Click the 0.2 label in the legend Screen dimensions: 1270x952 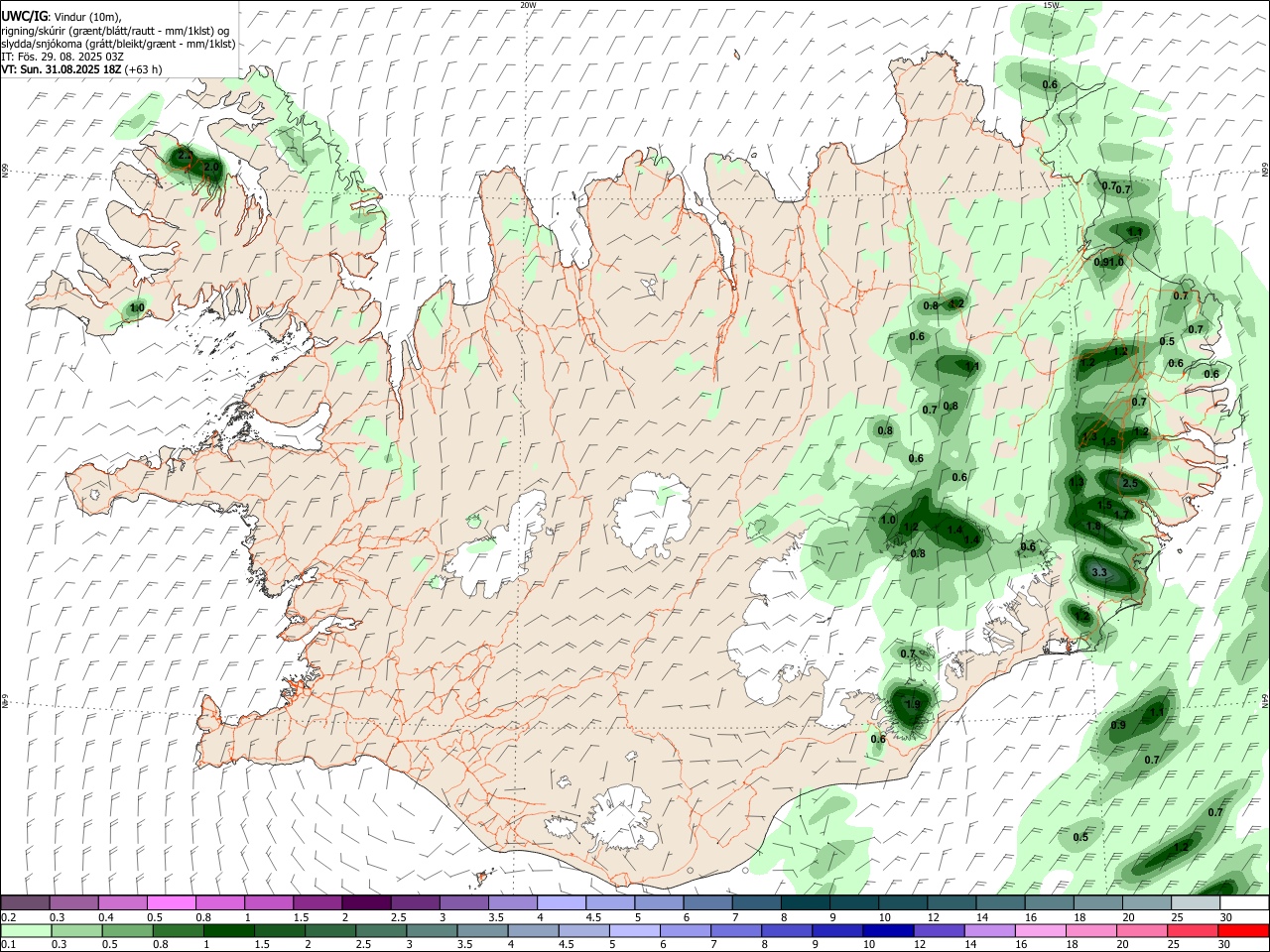9,917
